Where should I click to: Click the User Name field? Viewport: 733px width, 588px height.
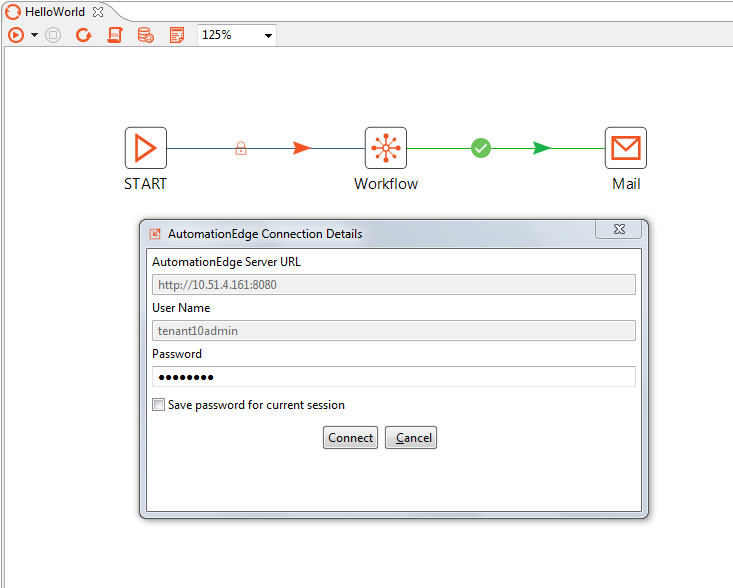[x=394, y=330]
